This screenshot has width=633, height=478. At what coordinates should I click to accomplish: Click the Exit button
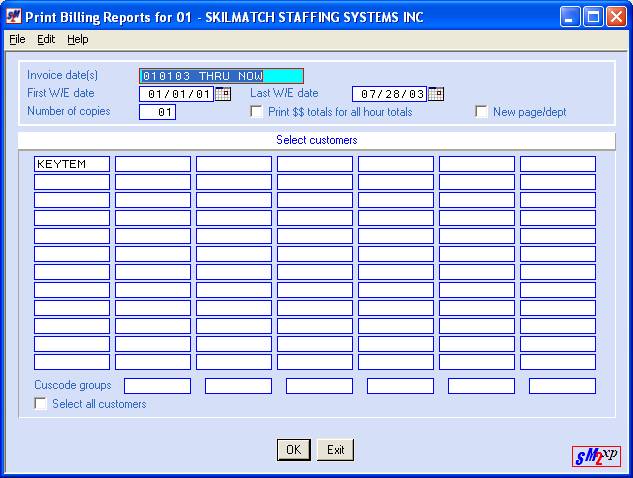335,450
